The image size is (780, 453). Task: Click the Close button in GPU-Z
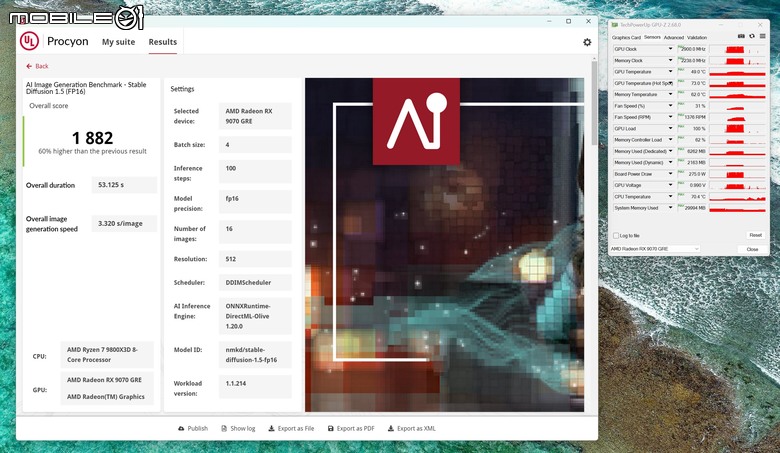(x=752, y=249)
